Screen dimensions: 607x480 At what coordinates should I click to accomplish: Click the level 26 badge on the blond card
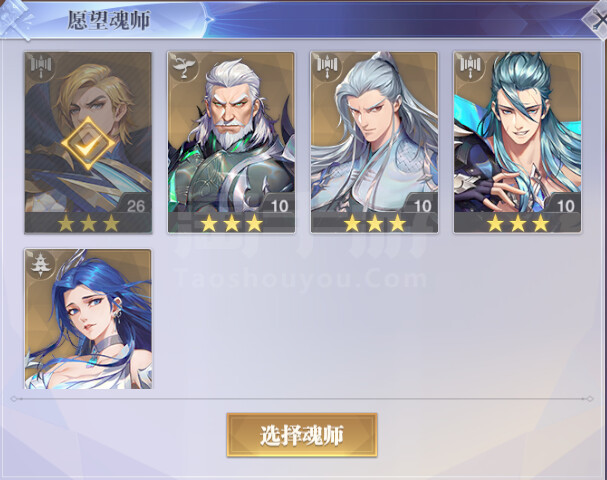click(x=136, y=206)
